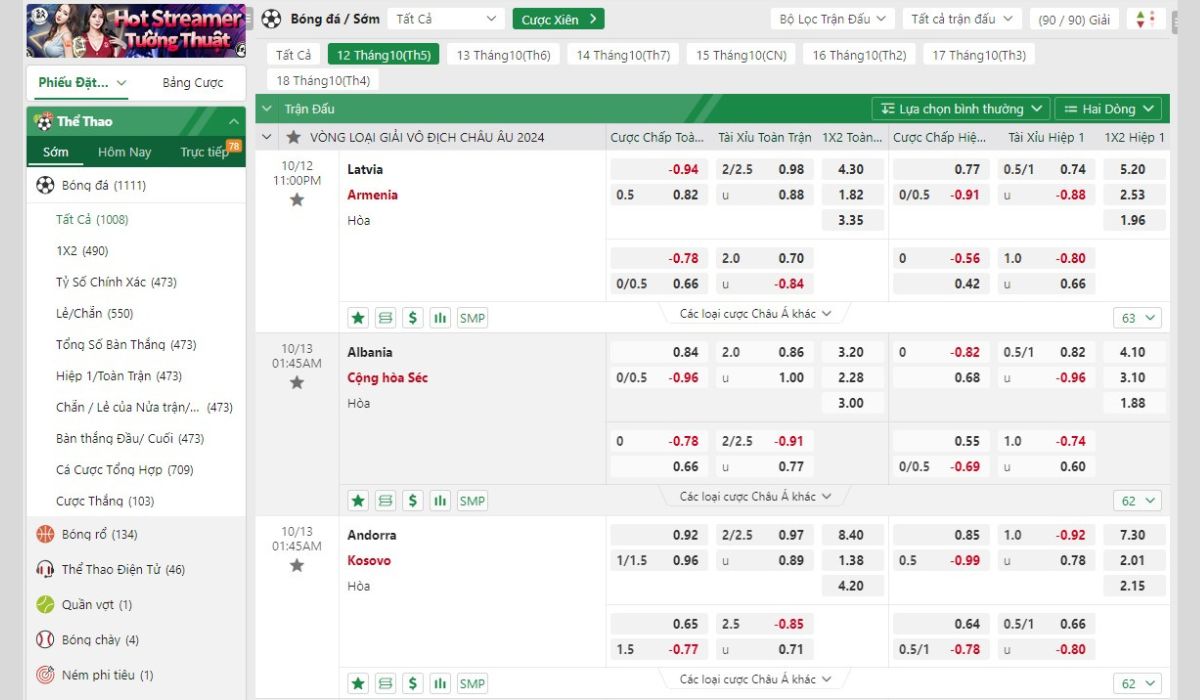Click the lineup field icon under Albania match
1200x700 pixels.
[386, 501]
